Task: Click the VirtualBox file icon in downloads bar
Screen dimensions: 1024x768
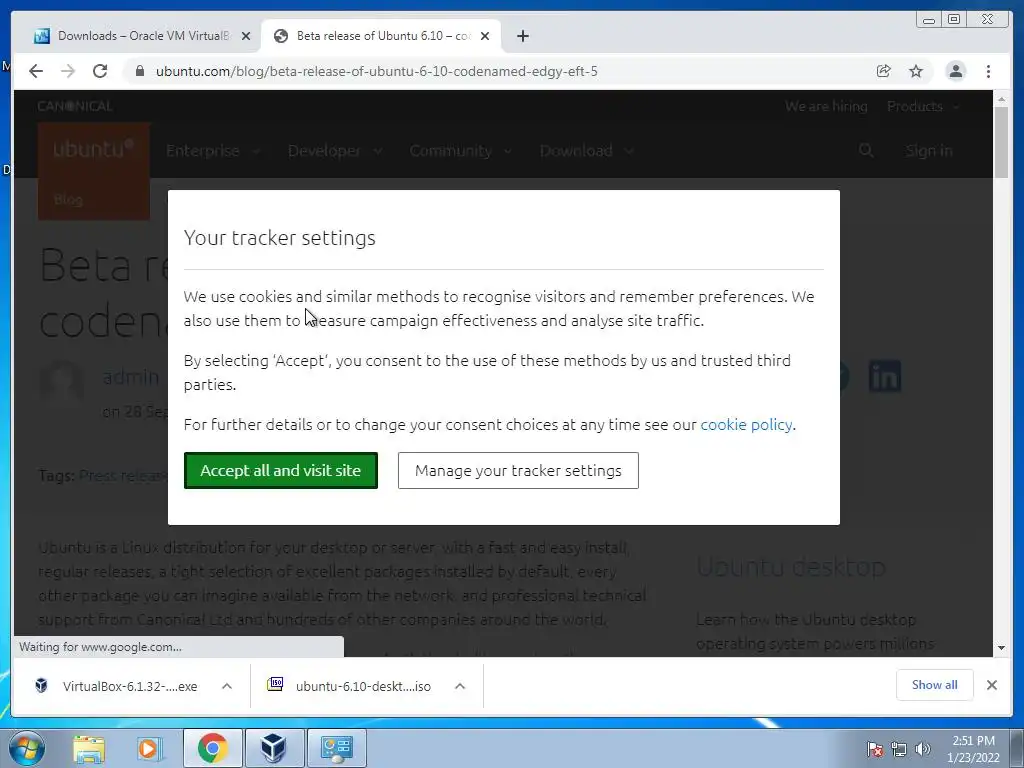Action: [x=41, y=685]
